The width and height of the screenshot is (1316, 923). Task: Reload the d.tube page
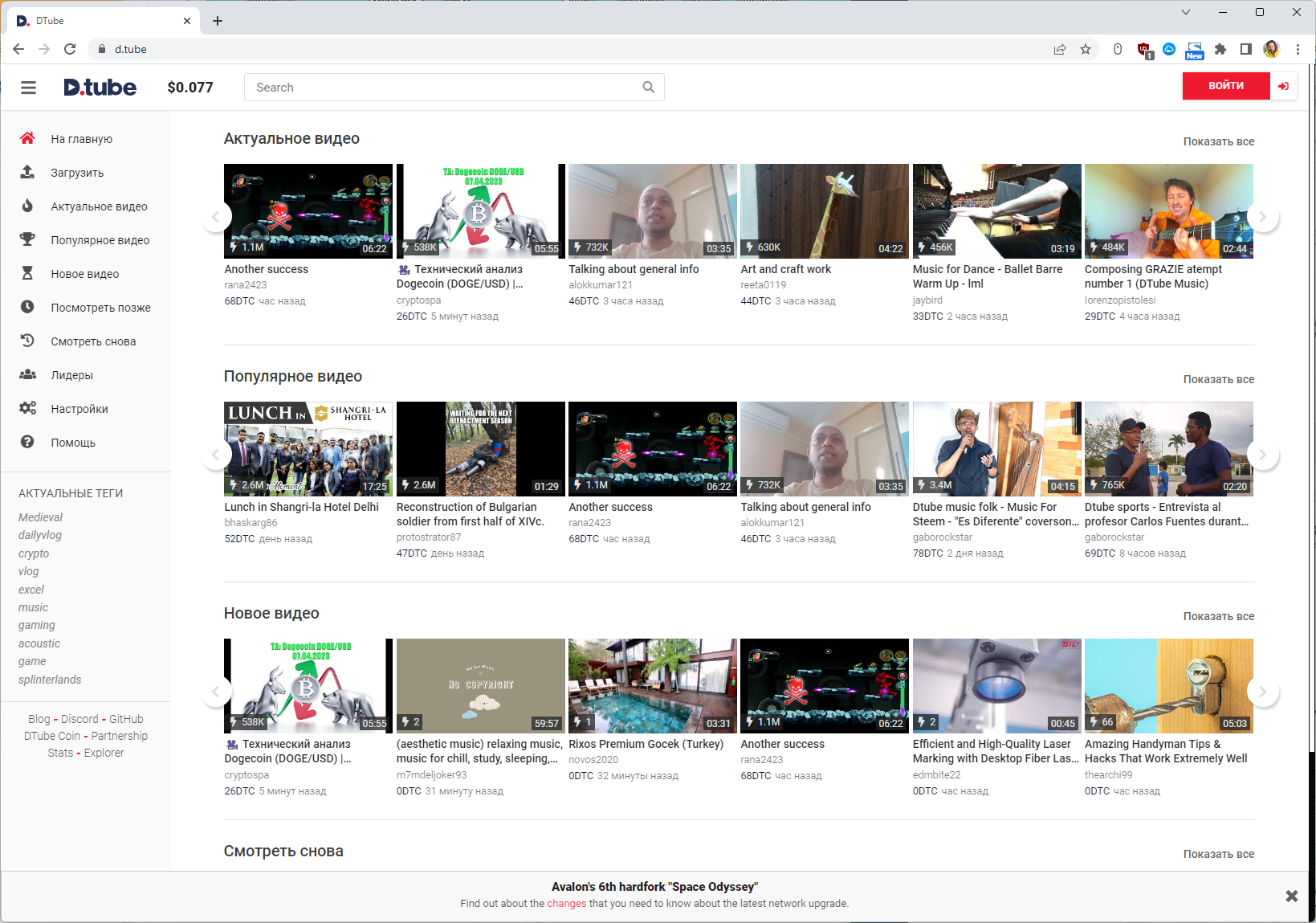coord(70,49)
